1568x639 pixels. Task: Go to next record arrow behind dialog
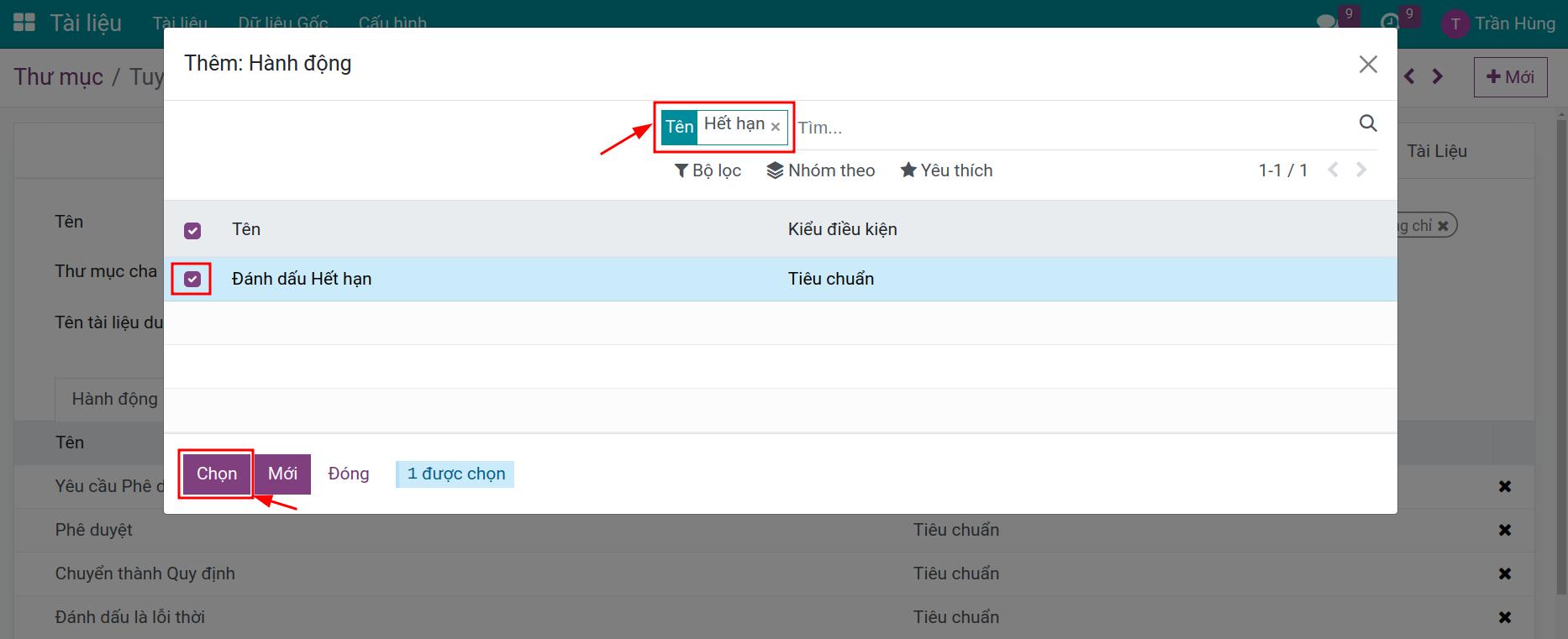[x=1438, y=76]
